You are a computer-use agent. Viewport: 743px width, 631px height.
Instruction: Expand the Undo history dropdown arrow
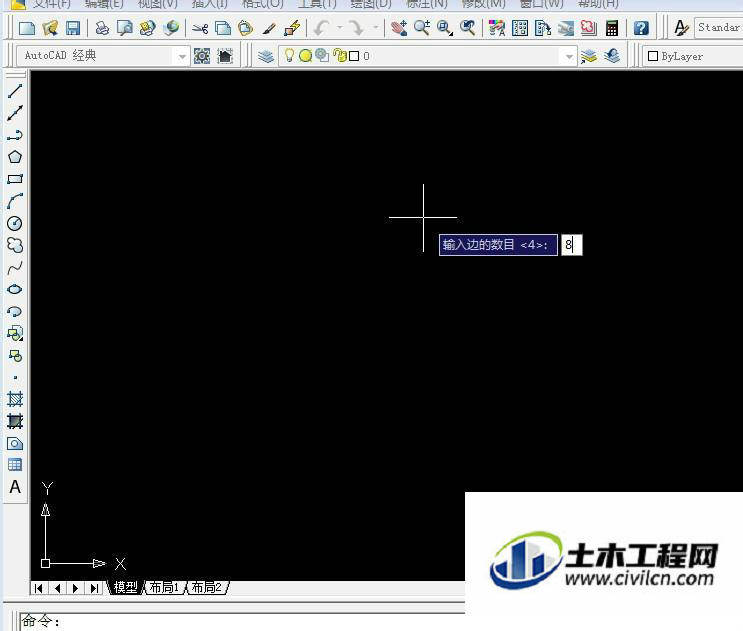pos(339,27)
